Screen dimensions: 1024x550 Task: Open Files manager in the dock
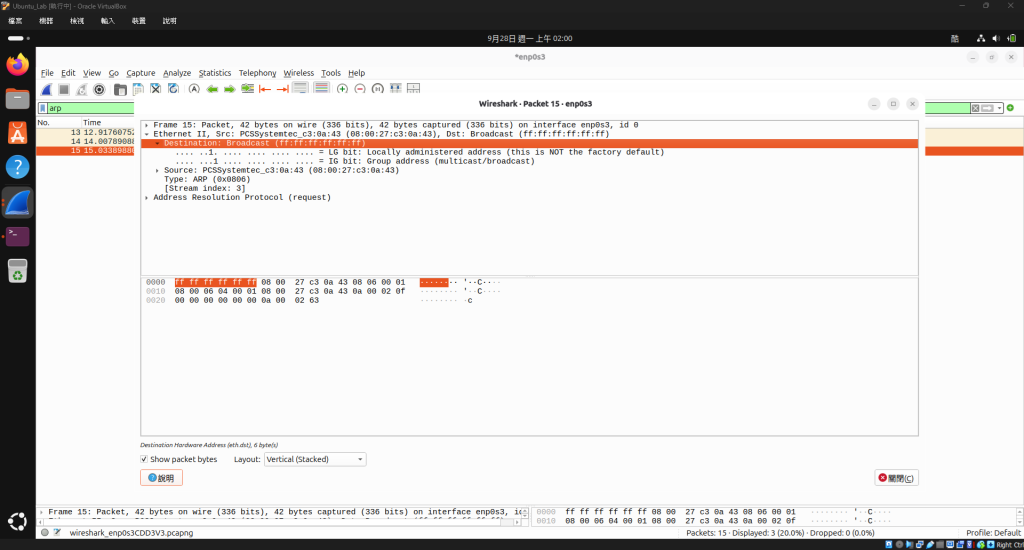pos(18,99)
